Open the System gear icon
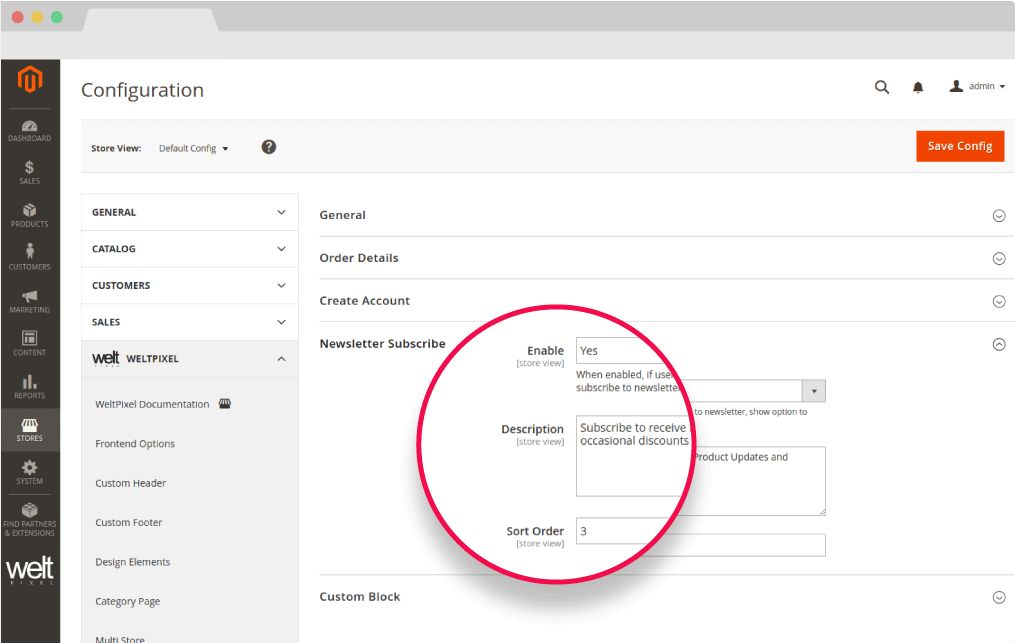The width and height of the screenshot is (1015, 643). [29, 472]
